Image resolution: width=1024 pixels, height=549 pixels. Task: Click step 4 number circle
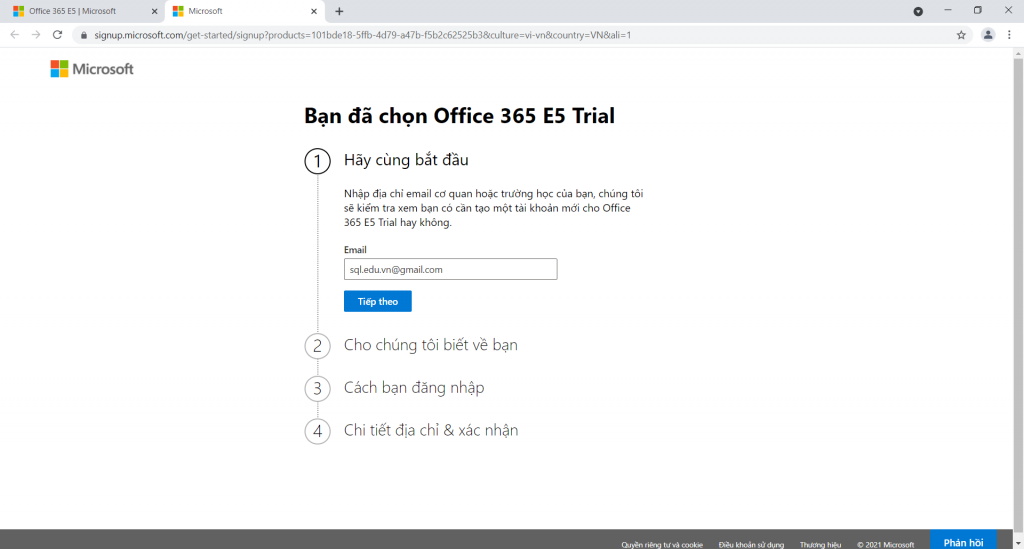coord(317,431)
